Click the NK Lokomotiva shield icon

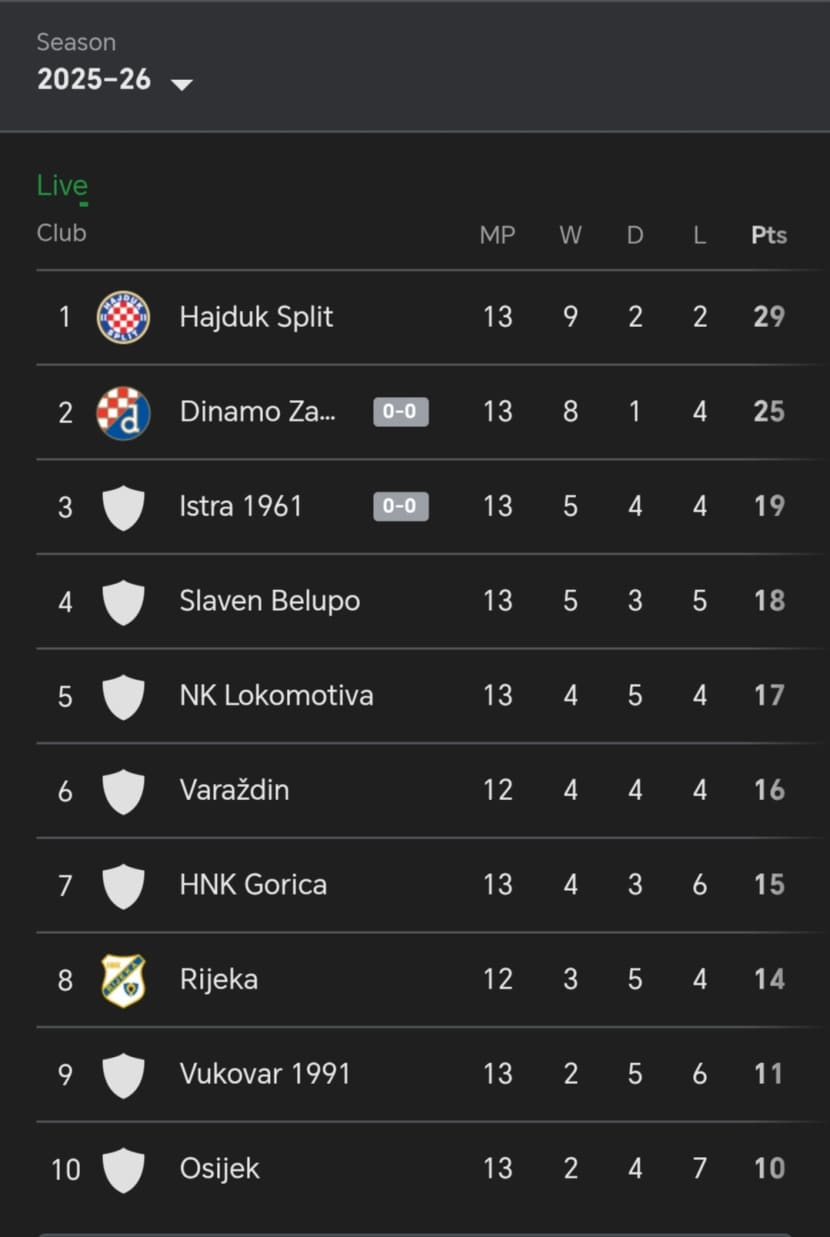[123, 696]
